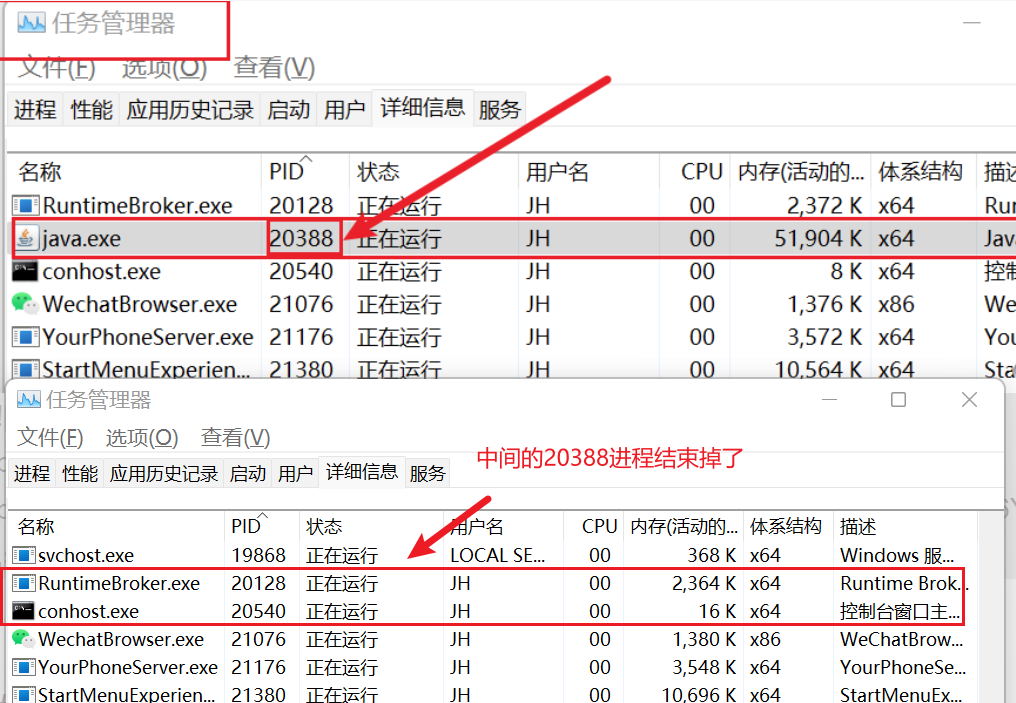Screen dimensions: 1016x703
Task: Click memory value 10,696 K in lower window
Action: [698, 695]
